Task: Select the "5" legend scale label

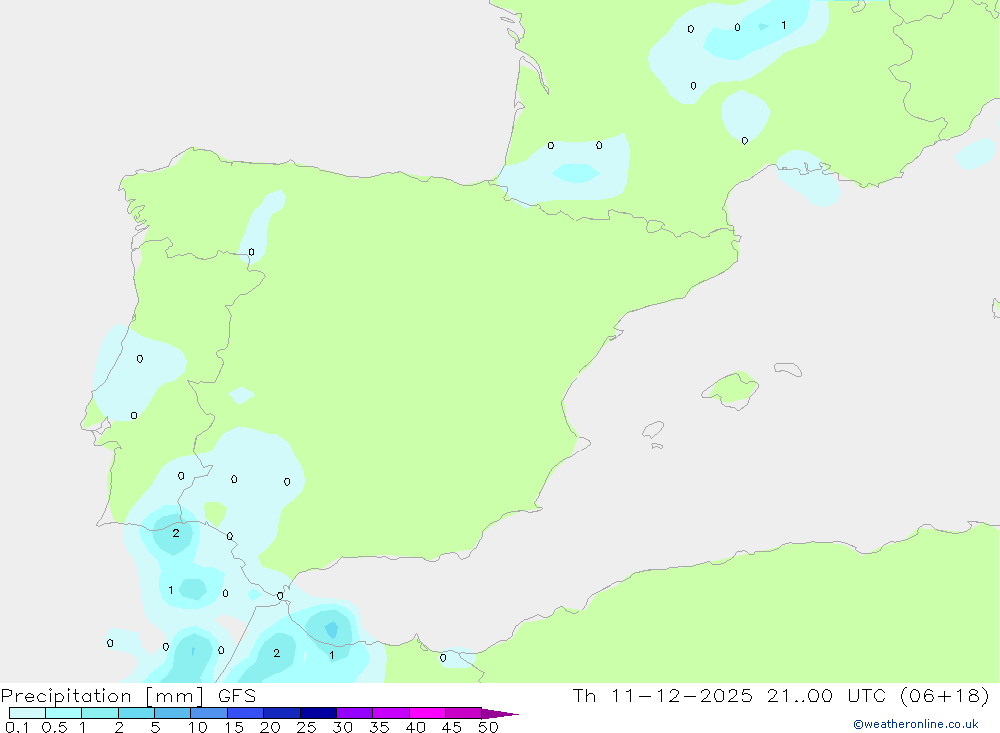Action: coord(155,727)
